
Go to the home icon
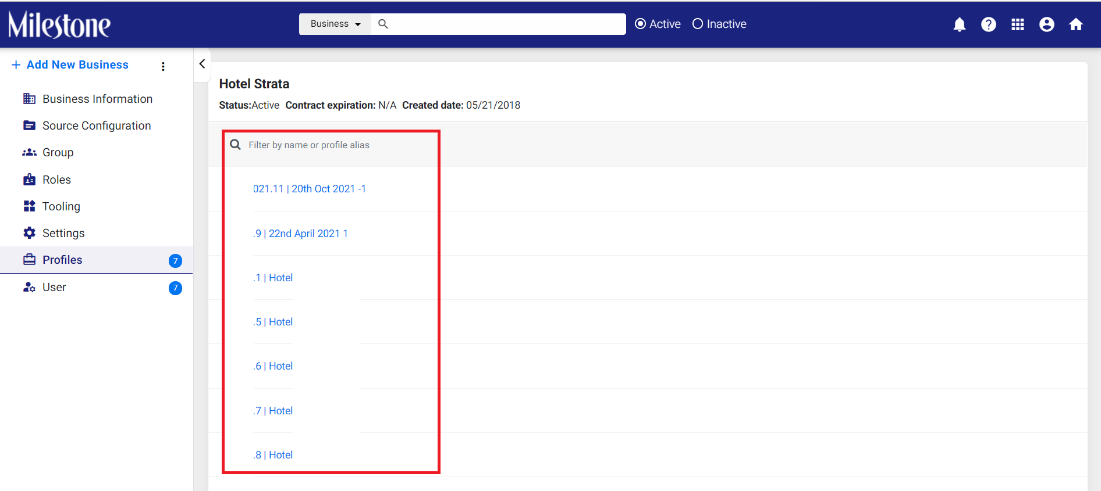click(x=1076, y=25)
